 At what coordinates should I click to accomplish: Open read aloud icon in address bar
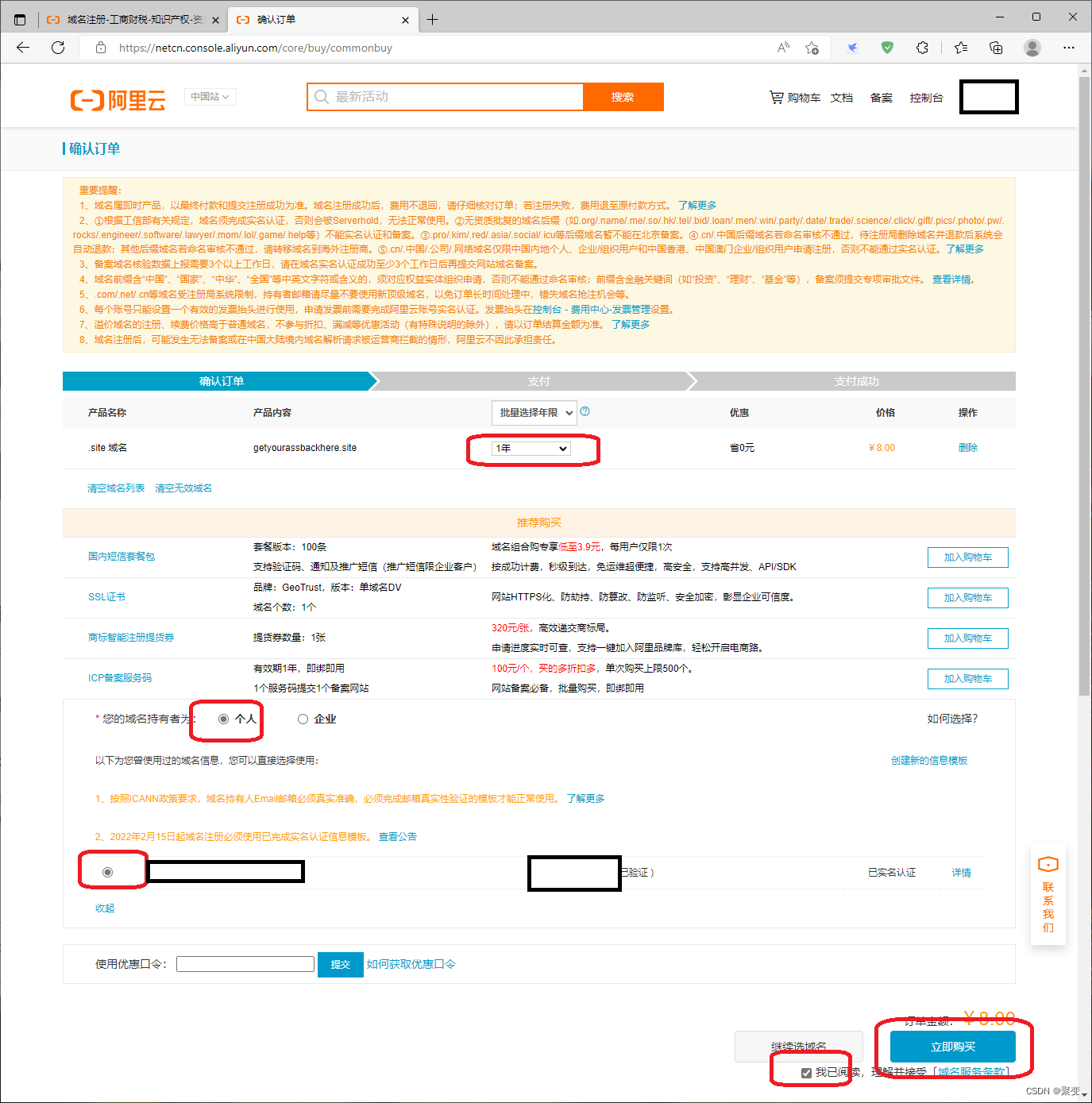click(783, 48)
